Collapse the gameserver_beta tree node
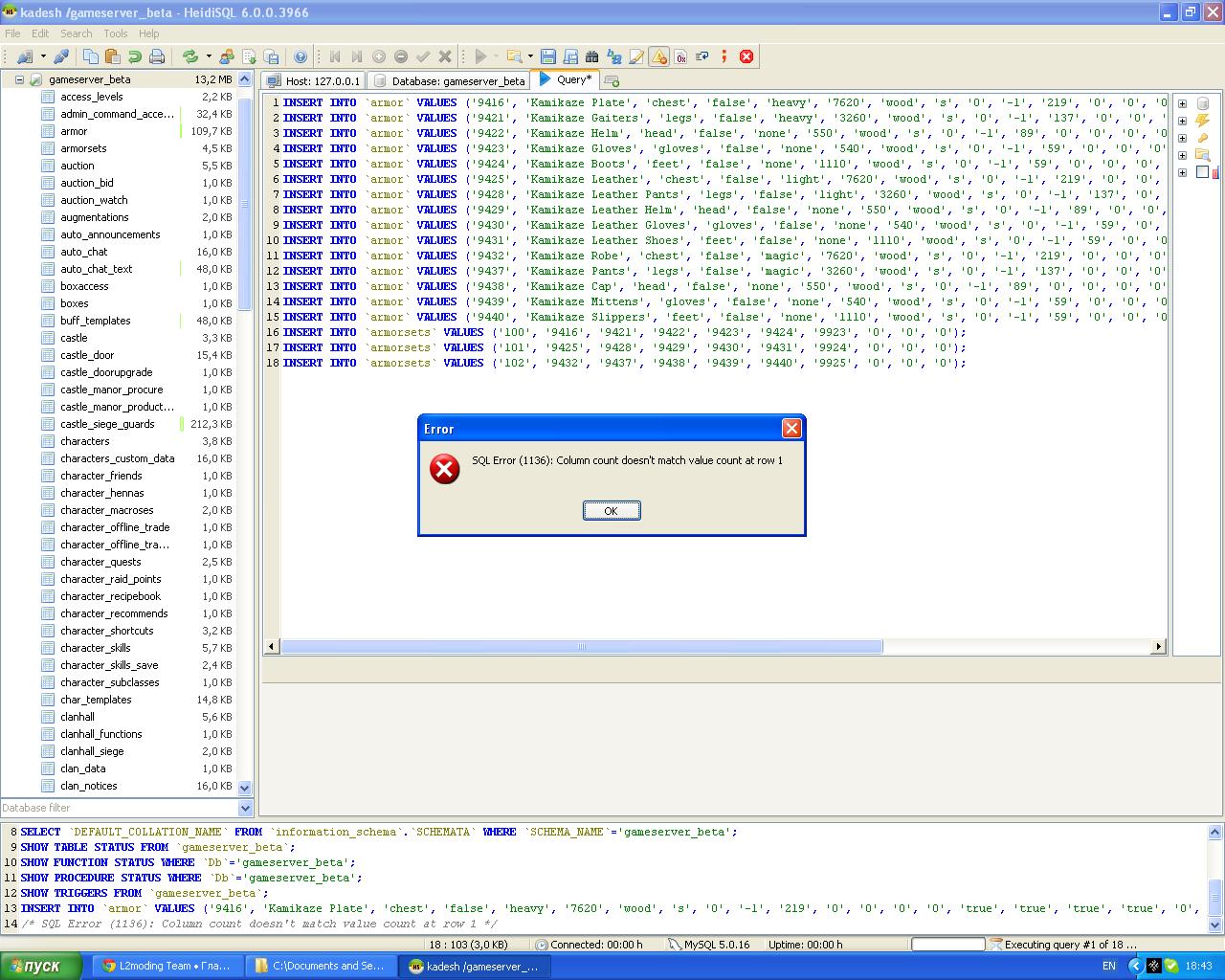 (18, 79)
